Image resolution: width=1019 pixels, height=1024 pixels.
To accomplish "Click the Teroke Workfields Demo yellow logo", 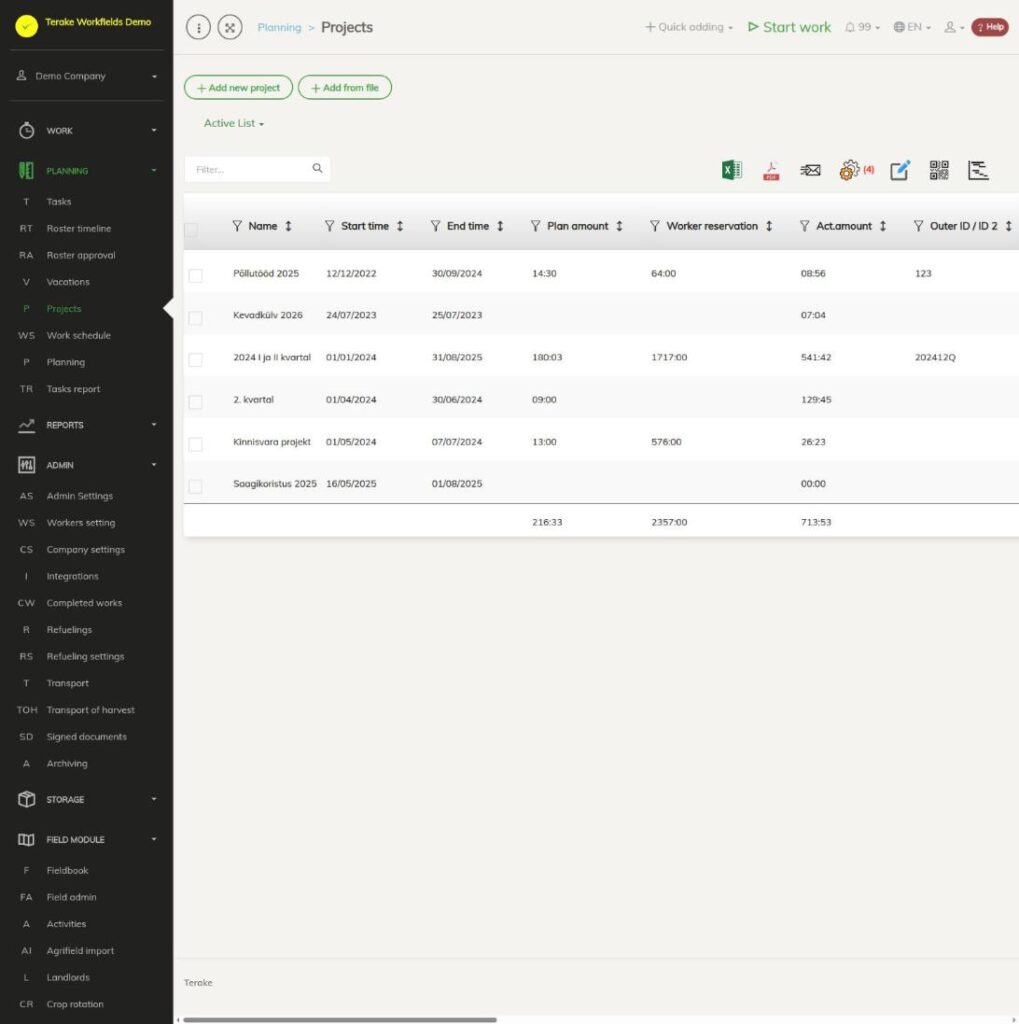I will 27,26.
